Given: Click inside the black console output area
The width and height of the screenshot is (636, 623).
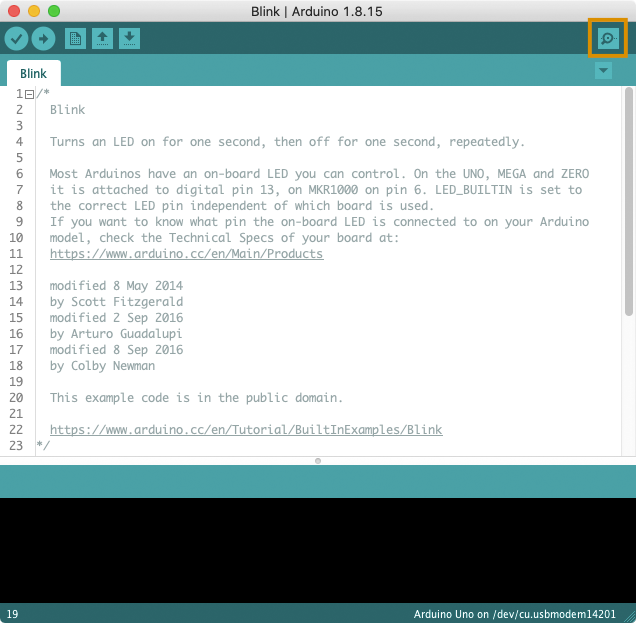Looking at the screenshot, I should (x=318, y=550).
